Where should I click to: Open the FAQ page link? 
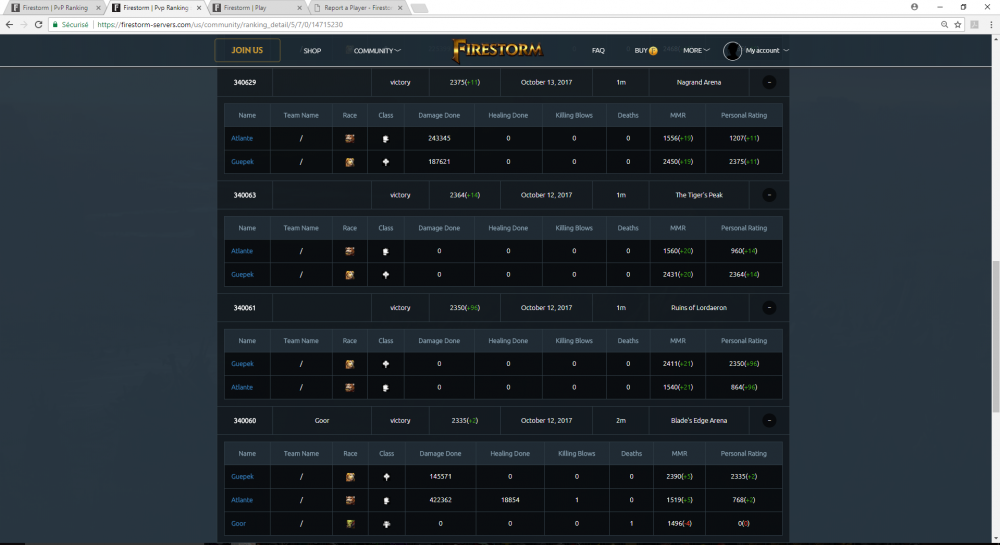pos(598,50)
